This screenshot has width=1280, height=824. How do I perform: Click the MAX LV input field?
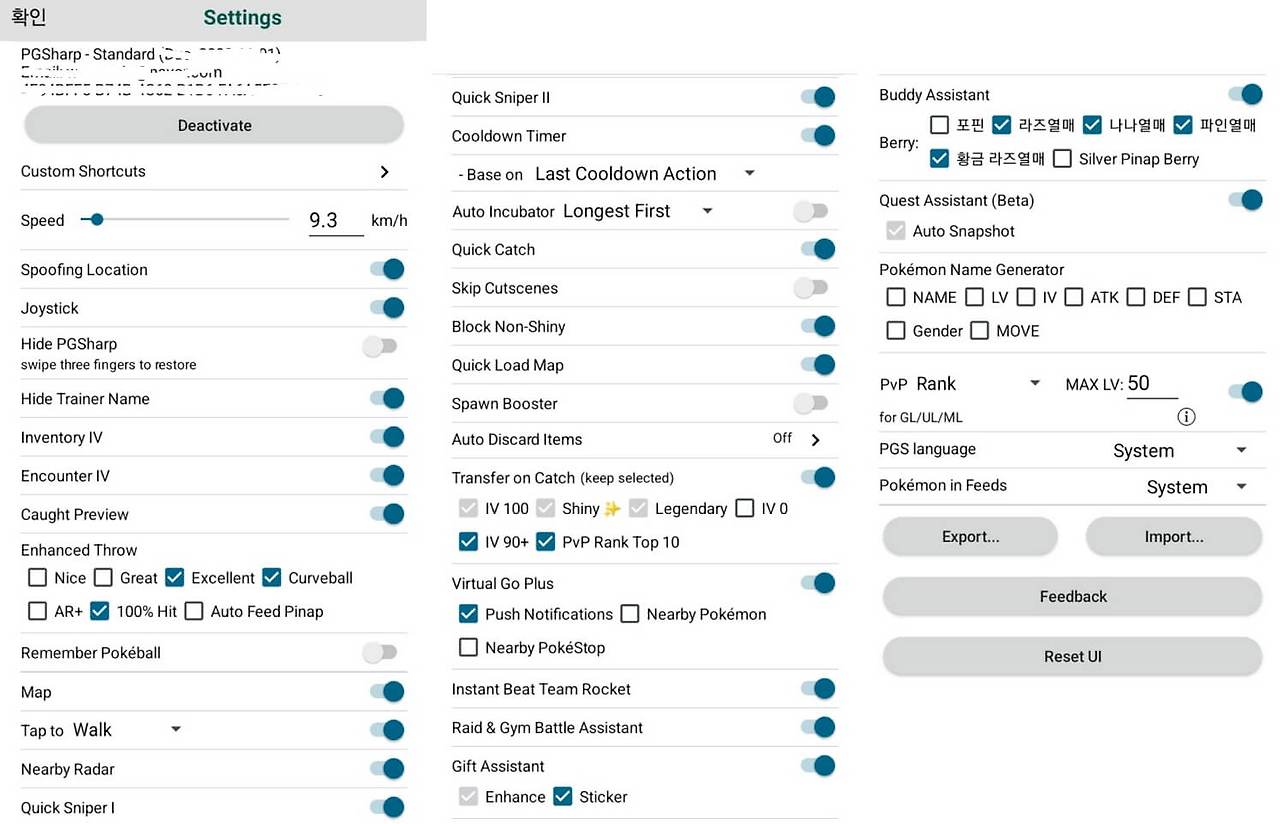pos(1151,384)
